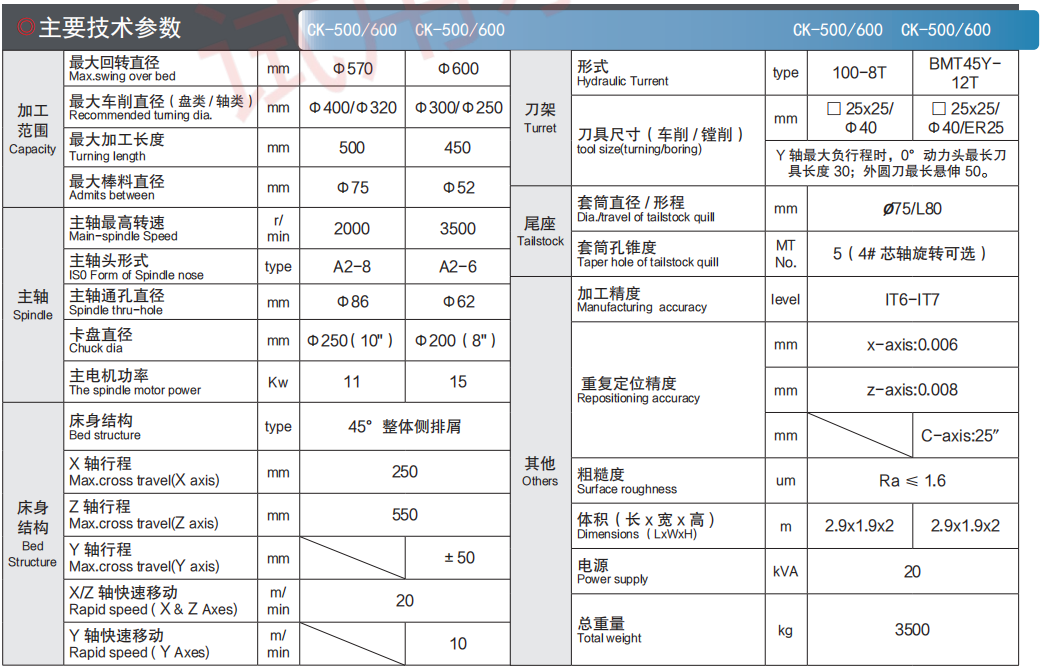Click the A2-8 spindle nose cell
Screen dimensions: 1041x668
352,266
